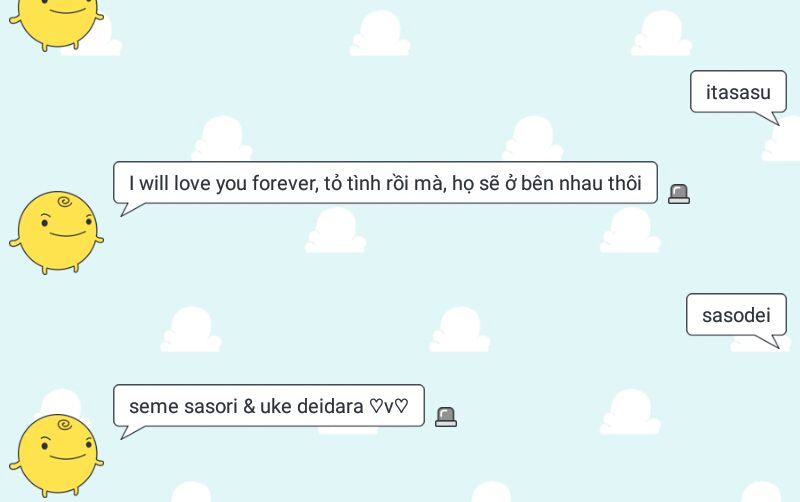
Task: Select the 'seme sasori & uke deidara' bubble
Action: tap(269, 406)
